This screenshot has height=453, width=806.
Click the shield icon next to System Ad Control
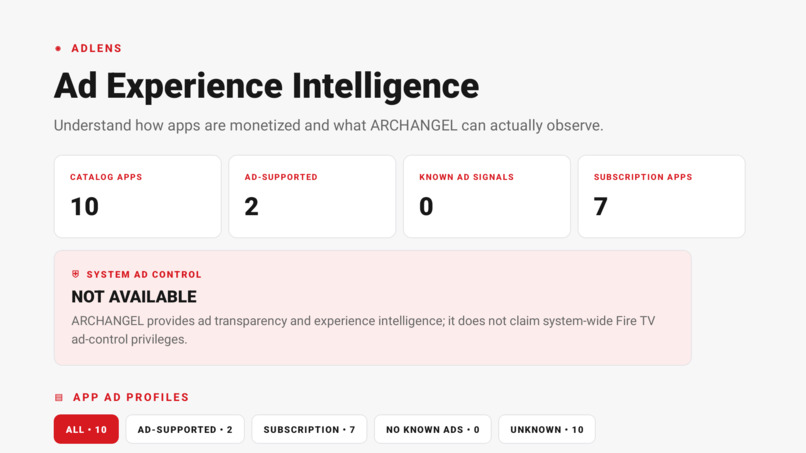click(76, 274)
